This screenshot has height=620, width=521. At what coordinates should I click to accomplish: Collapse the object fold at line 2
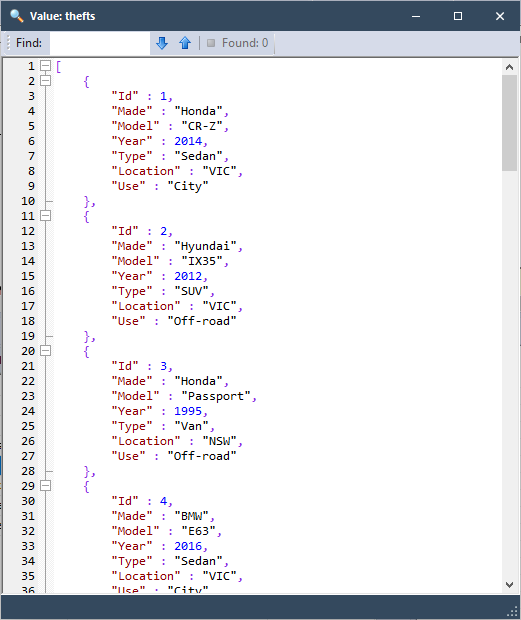coord(46,81)
